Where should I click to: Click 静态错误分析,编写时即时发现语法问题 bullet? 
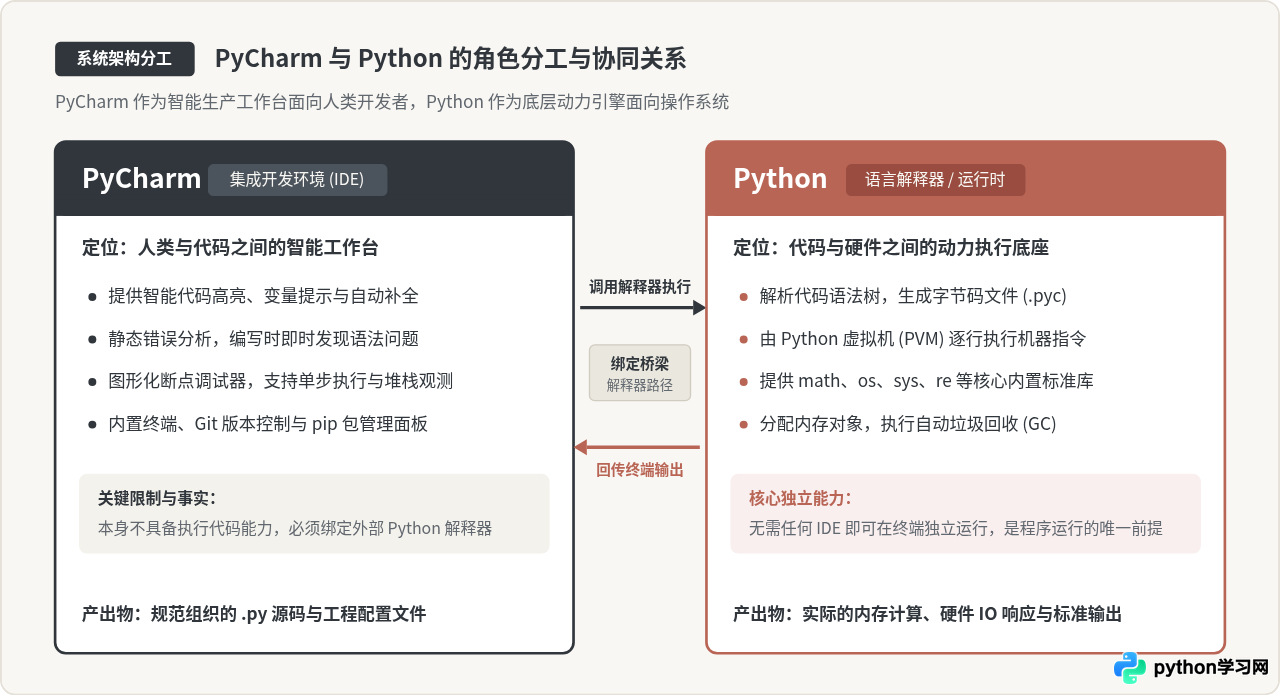[264, 339]
